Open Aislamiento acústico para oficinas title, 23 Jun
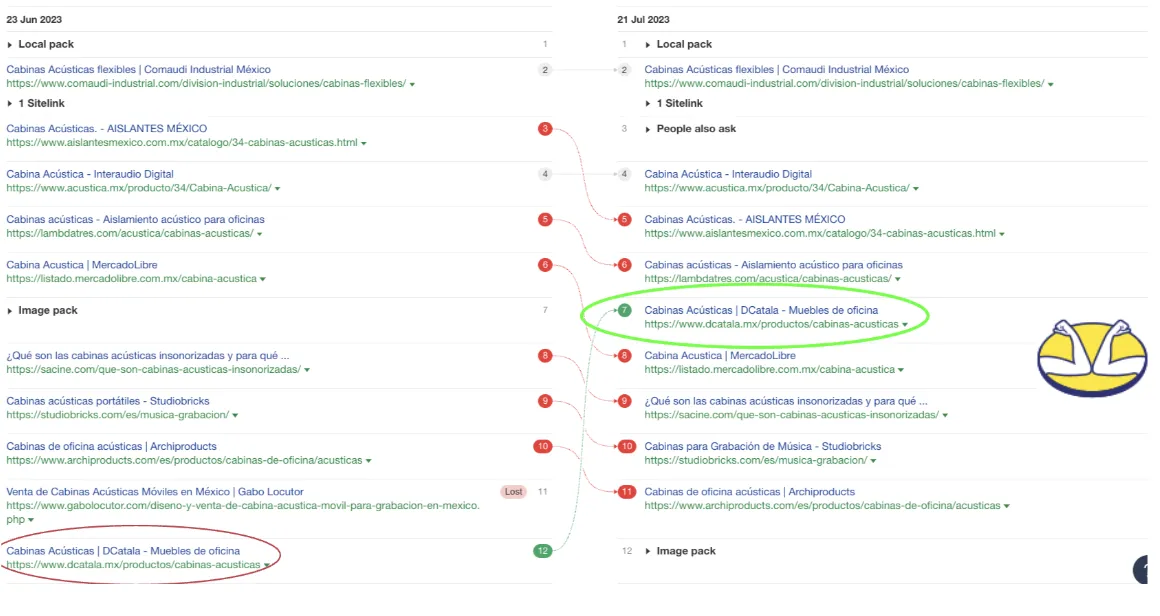Screen dimensions: 1160x616 (135, 220)
